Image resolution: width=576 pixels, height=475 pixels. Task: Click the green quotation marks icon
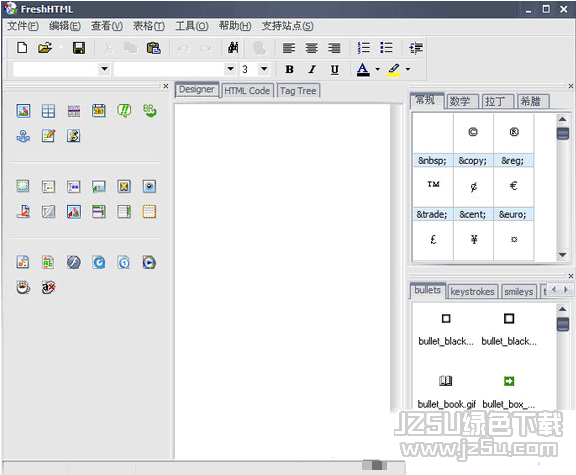tap(124, 110)
